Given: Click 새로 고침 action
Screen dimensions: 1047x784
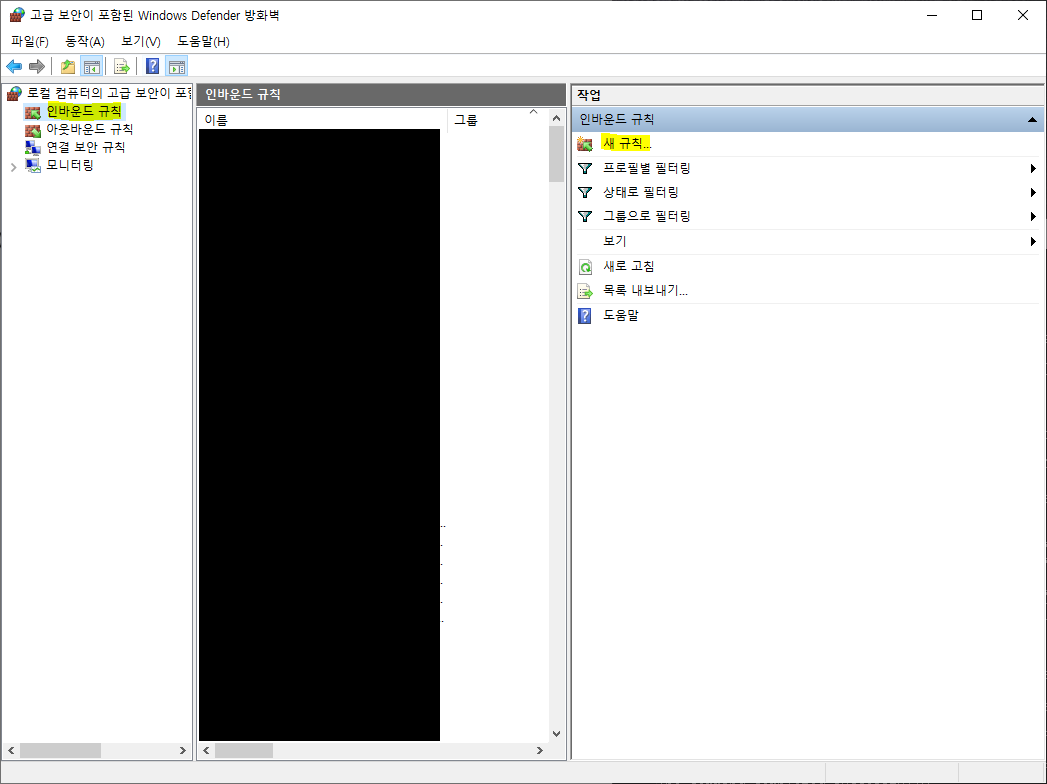Looking at the screenshot, I should 628,266.
